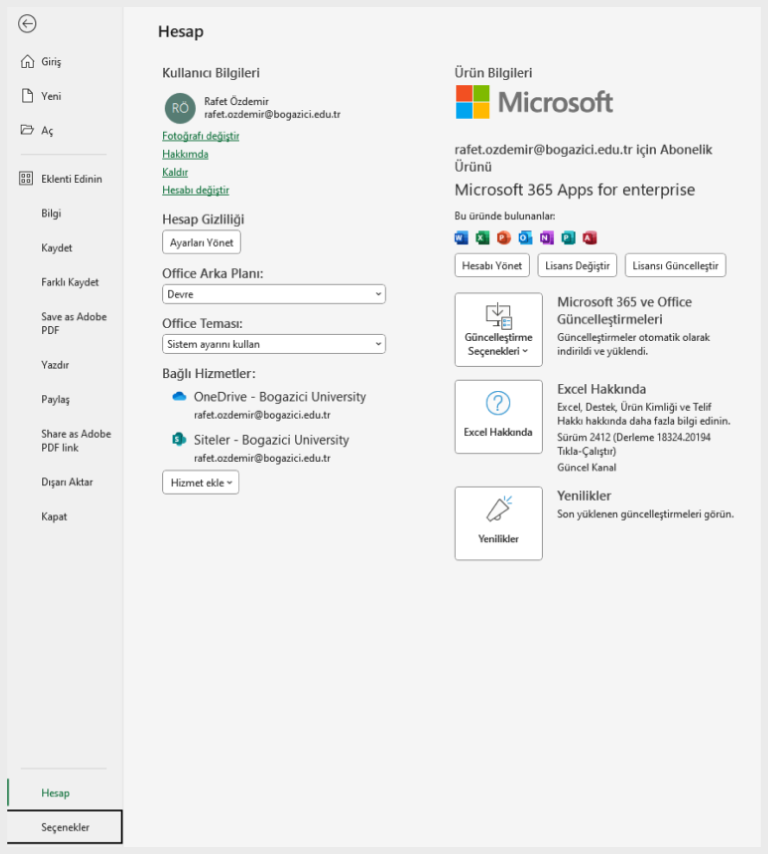The height and width of the screenshot is (854, 768).
Task: Click the RÖ user avatar
Action: 180,108
